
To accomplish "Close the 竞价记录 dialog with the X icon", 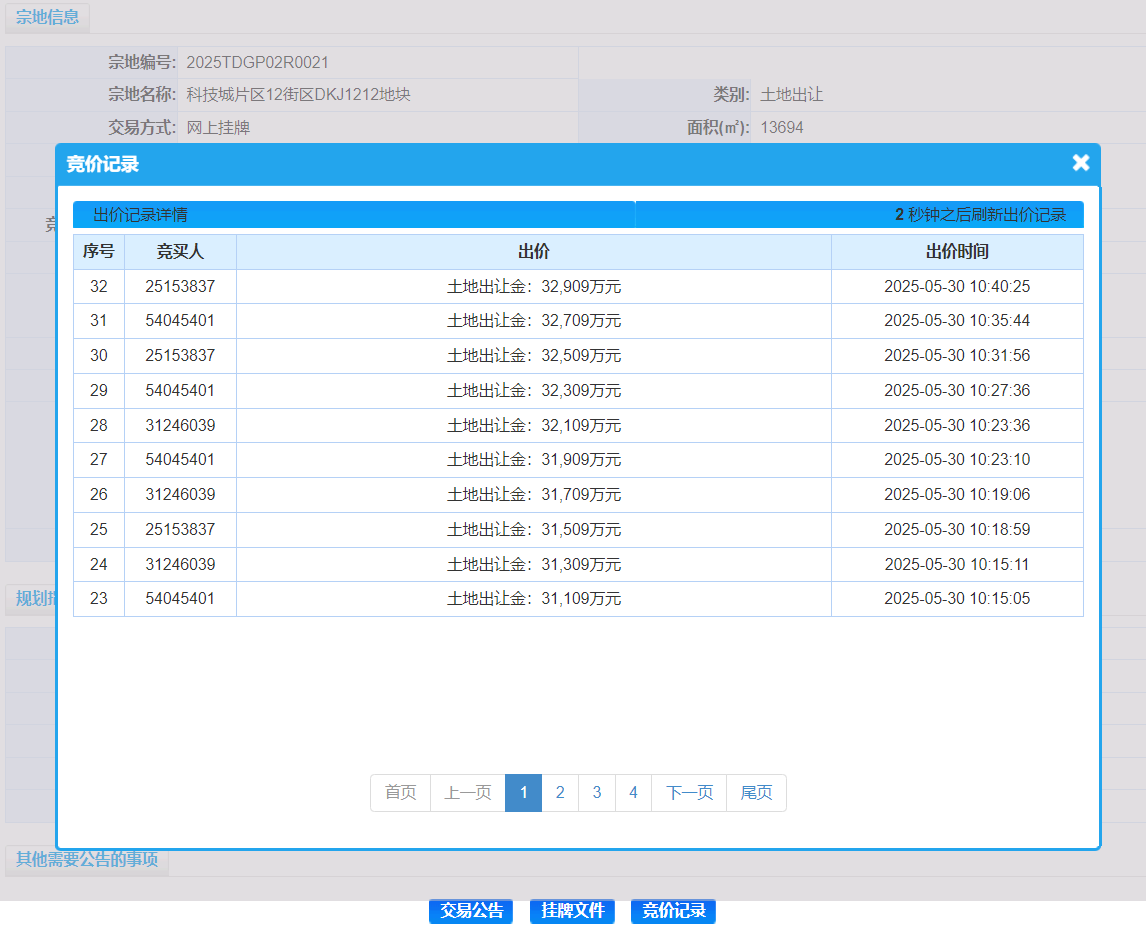I will [x=1080, y=163].
